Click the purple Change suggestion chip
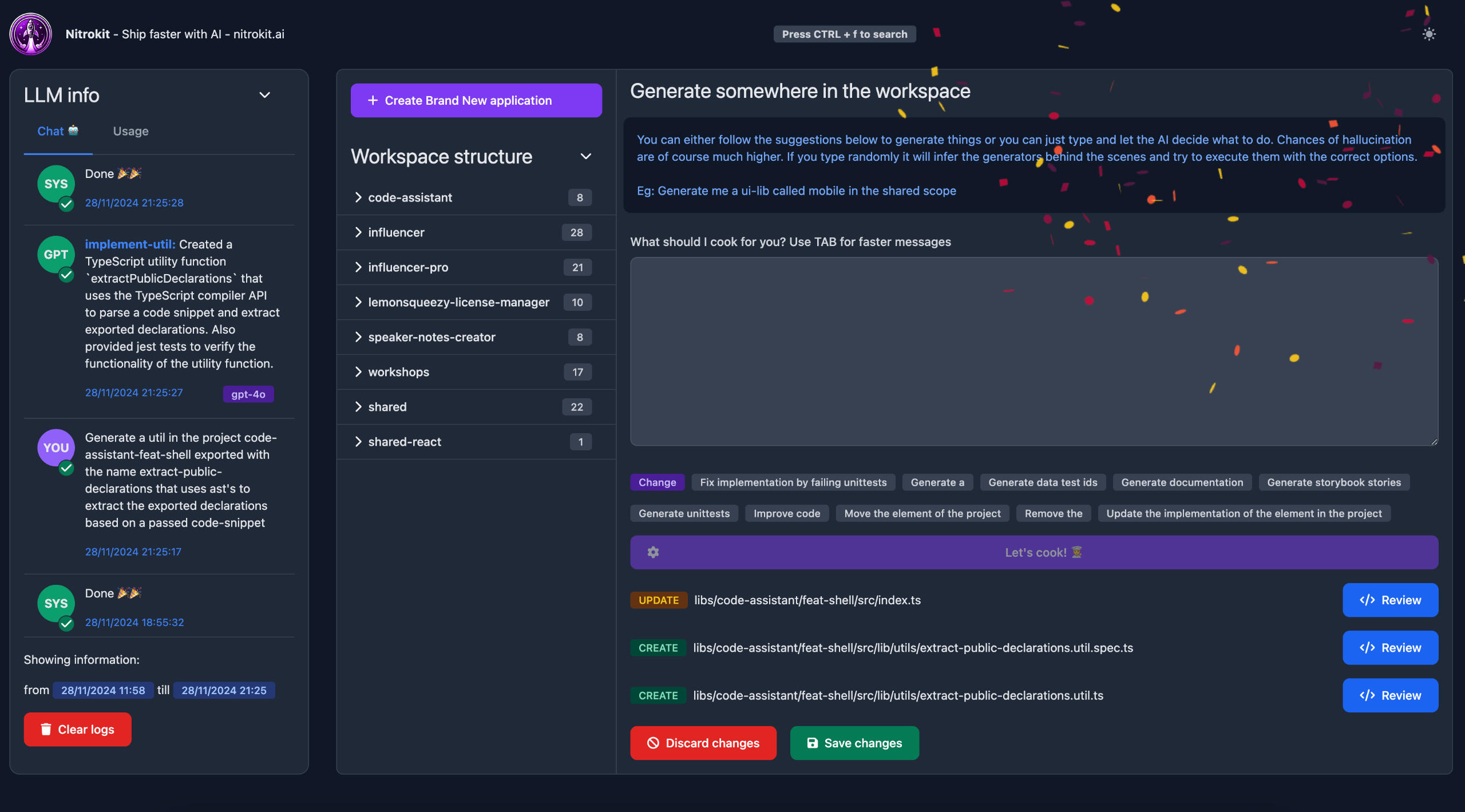The image size is (1465, 812). tap(657, 482)
